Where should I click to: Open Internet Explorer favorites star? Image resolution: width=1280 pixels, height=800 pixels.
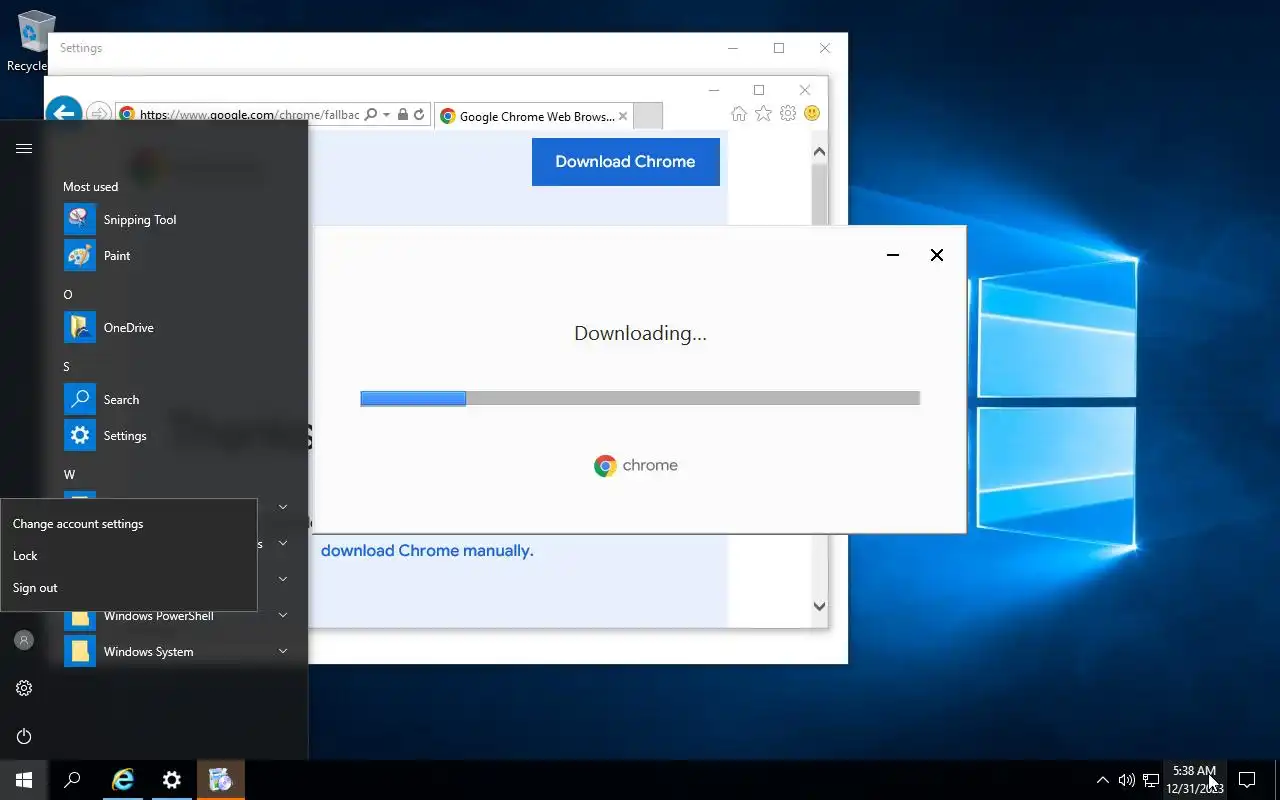pyautogui.click(x=763, y=114)
